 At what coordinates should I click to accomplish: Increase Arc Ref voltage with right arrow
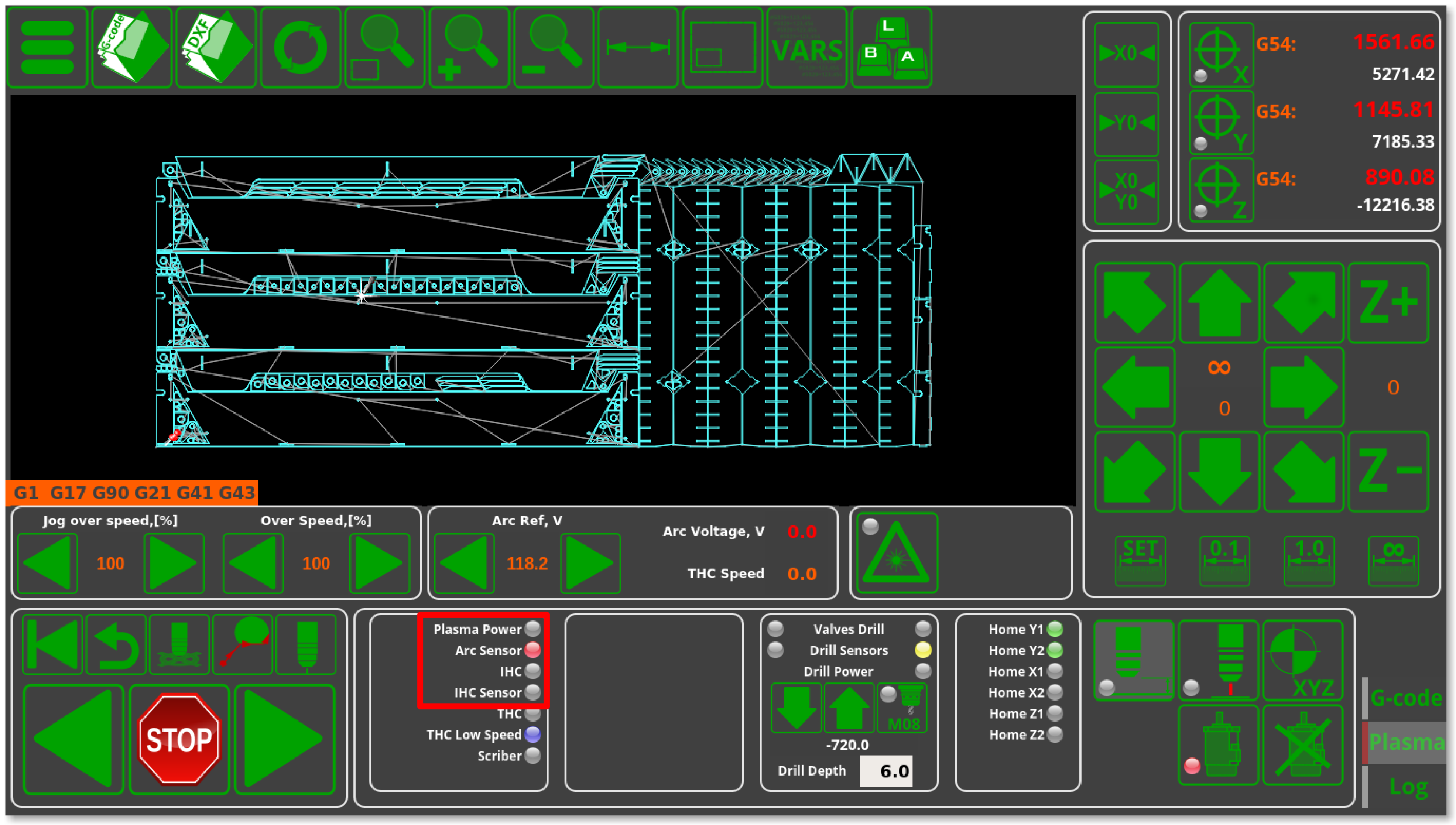pyautogui.click(x=590, y=563)
